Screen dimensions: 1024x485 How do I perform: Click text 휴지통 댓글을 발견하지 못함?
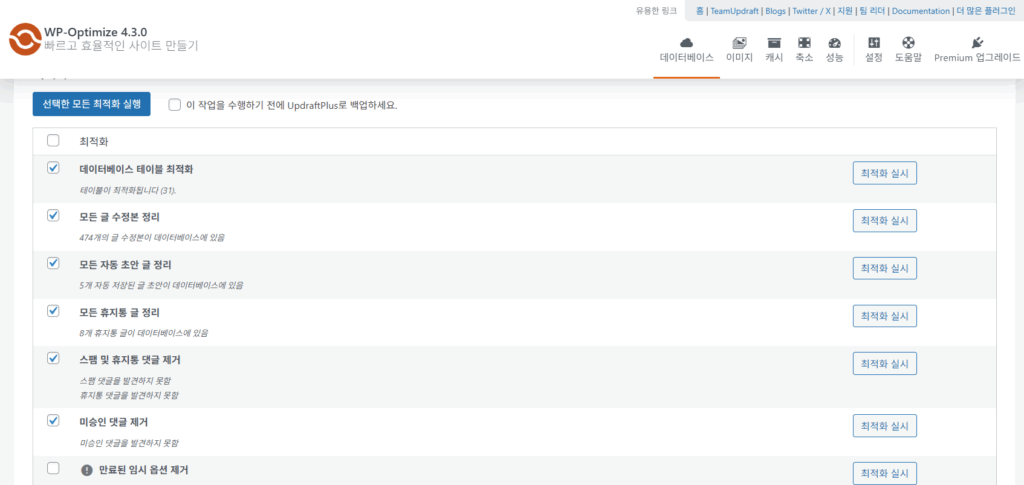pyautogui.click(x=129, y=395)
